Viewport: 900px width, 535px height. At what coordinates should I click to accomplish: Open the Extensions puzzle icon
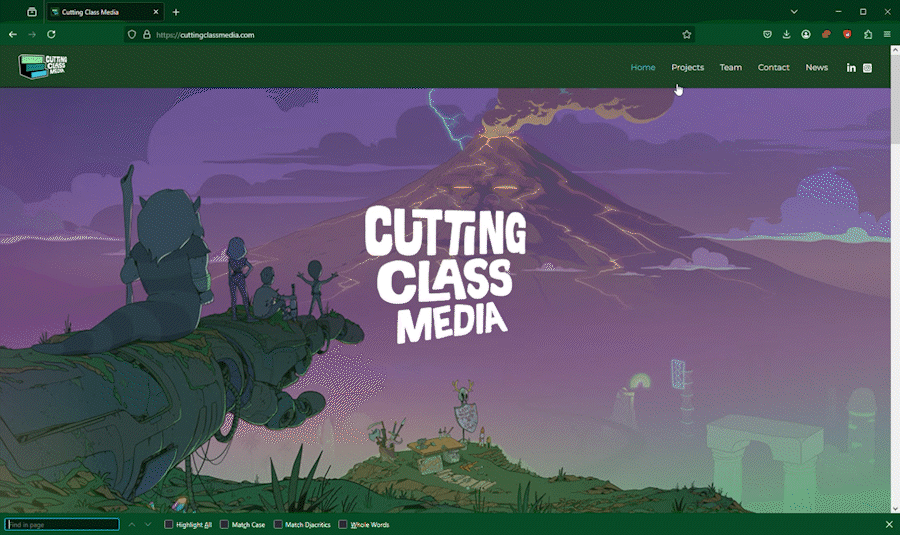click(868, 34)
